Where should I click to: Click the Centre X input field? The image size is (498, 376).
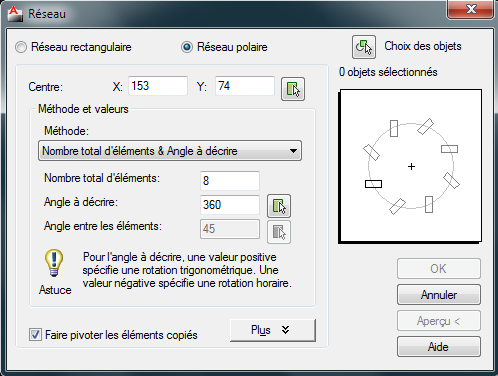158,86
